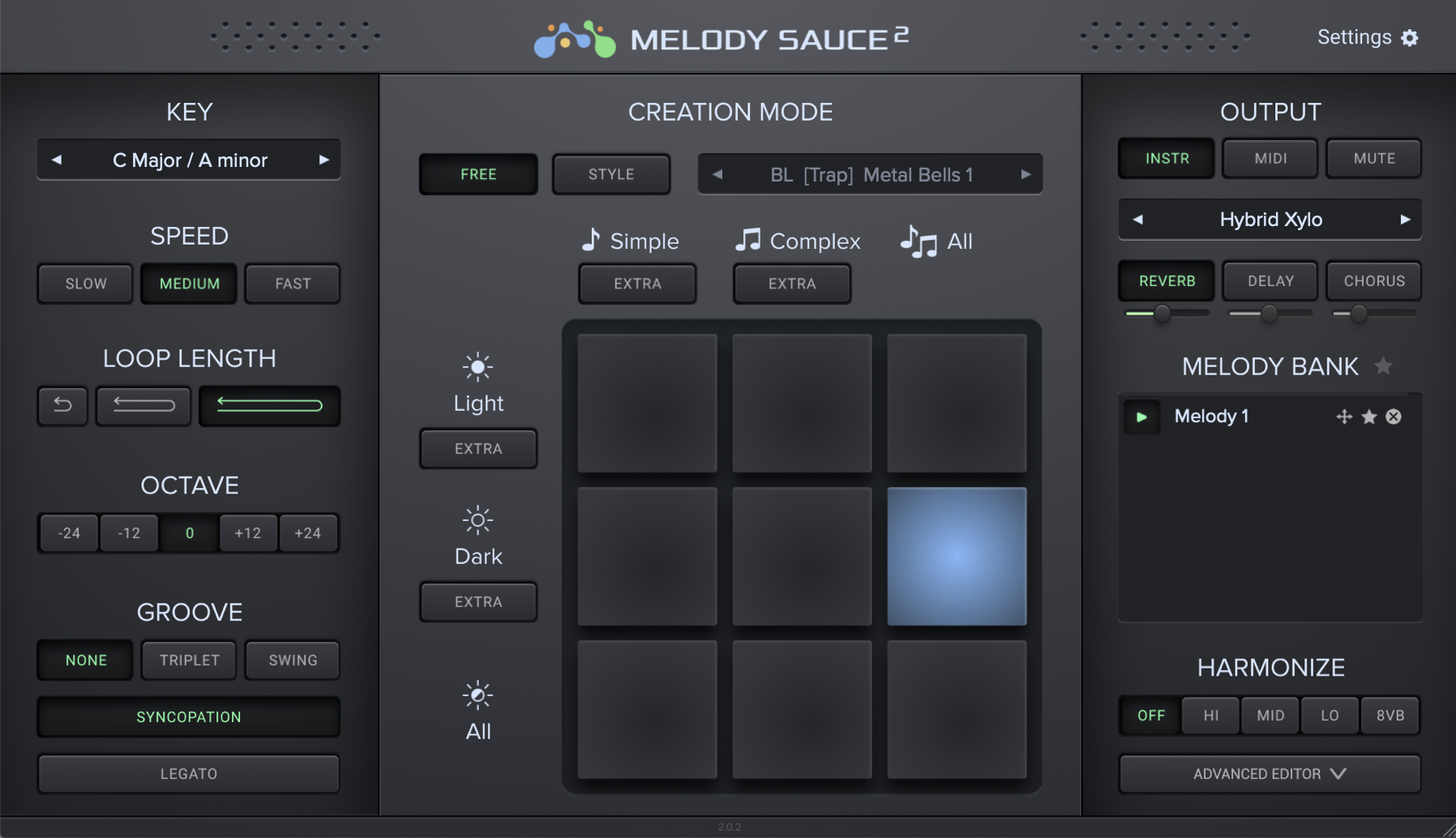Set octave to 0
This screenshot has width=1456, height=838.
point(190,533)
